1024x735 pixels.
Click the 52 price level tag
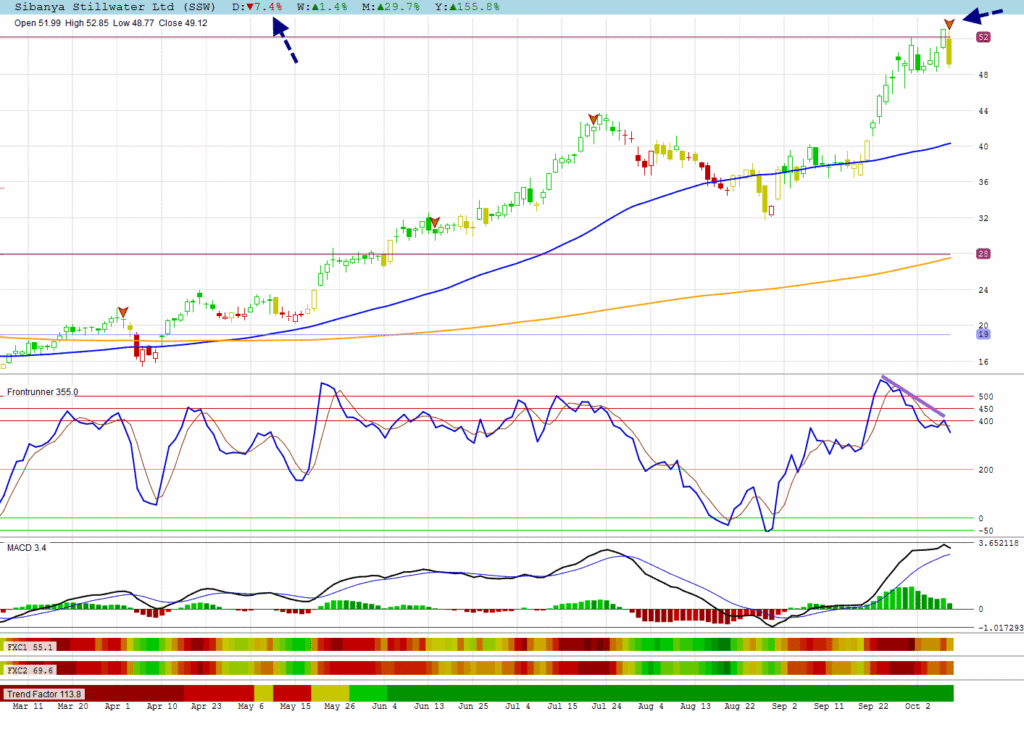(x=983, y=37)
